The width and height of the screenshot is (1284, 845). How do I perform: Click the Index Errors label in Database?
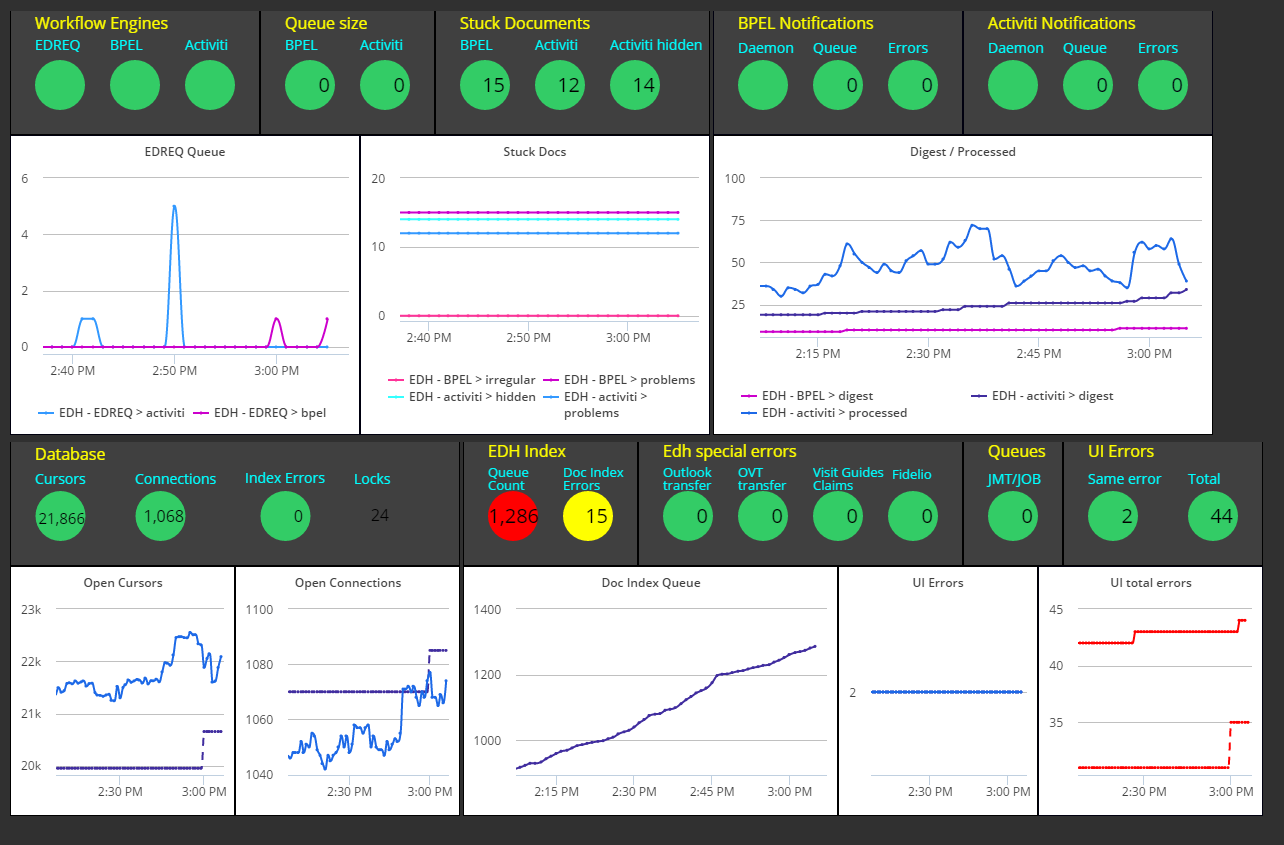(x=285, y=478)
